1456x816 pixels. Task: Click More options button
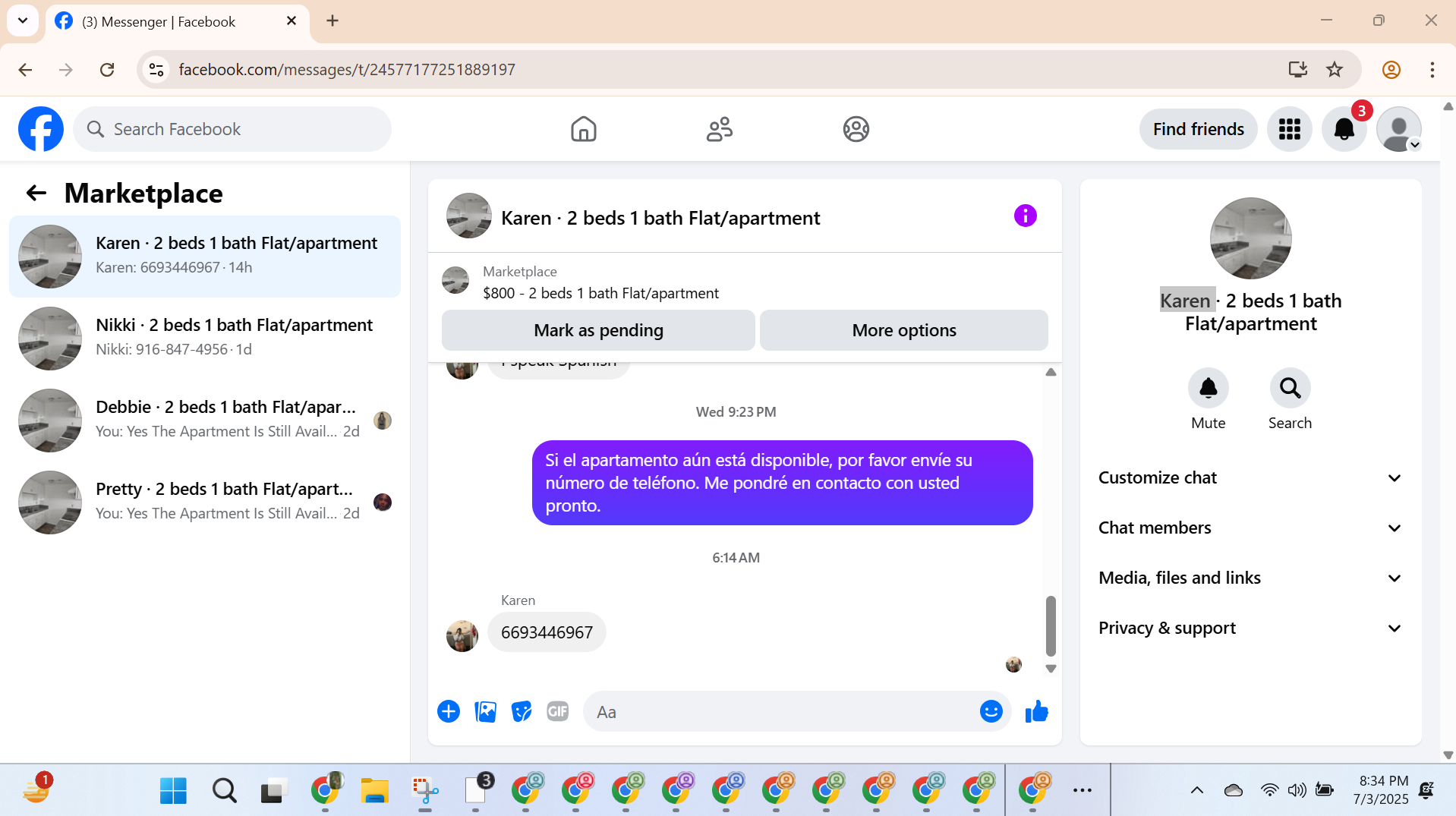click(904, 330)
